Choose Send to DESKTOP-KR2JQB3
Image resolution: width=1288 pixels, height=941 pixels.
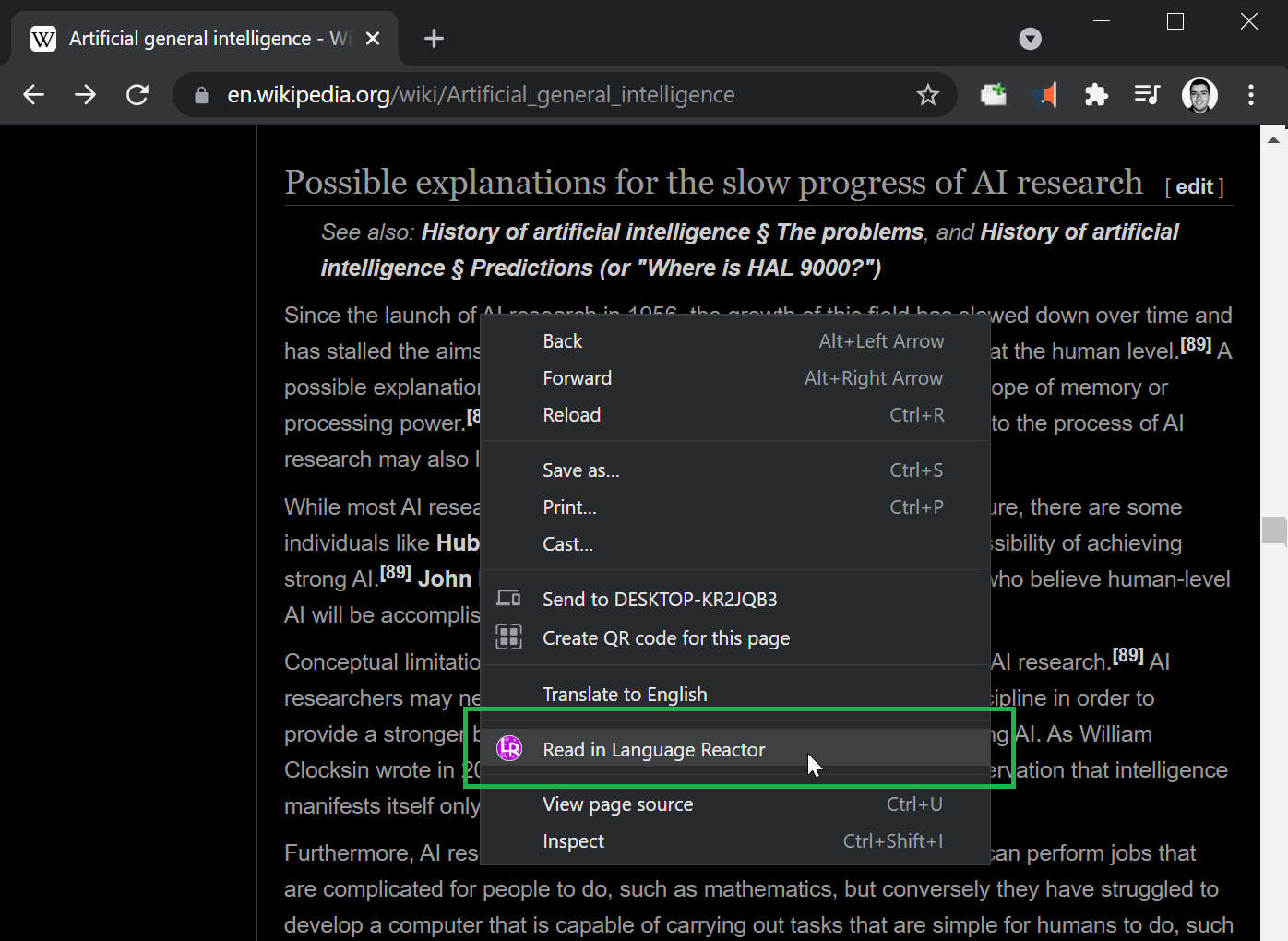(659, 600)
